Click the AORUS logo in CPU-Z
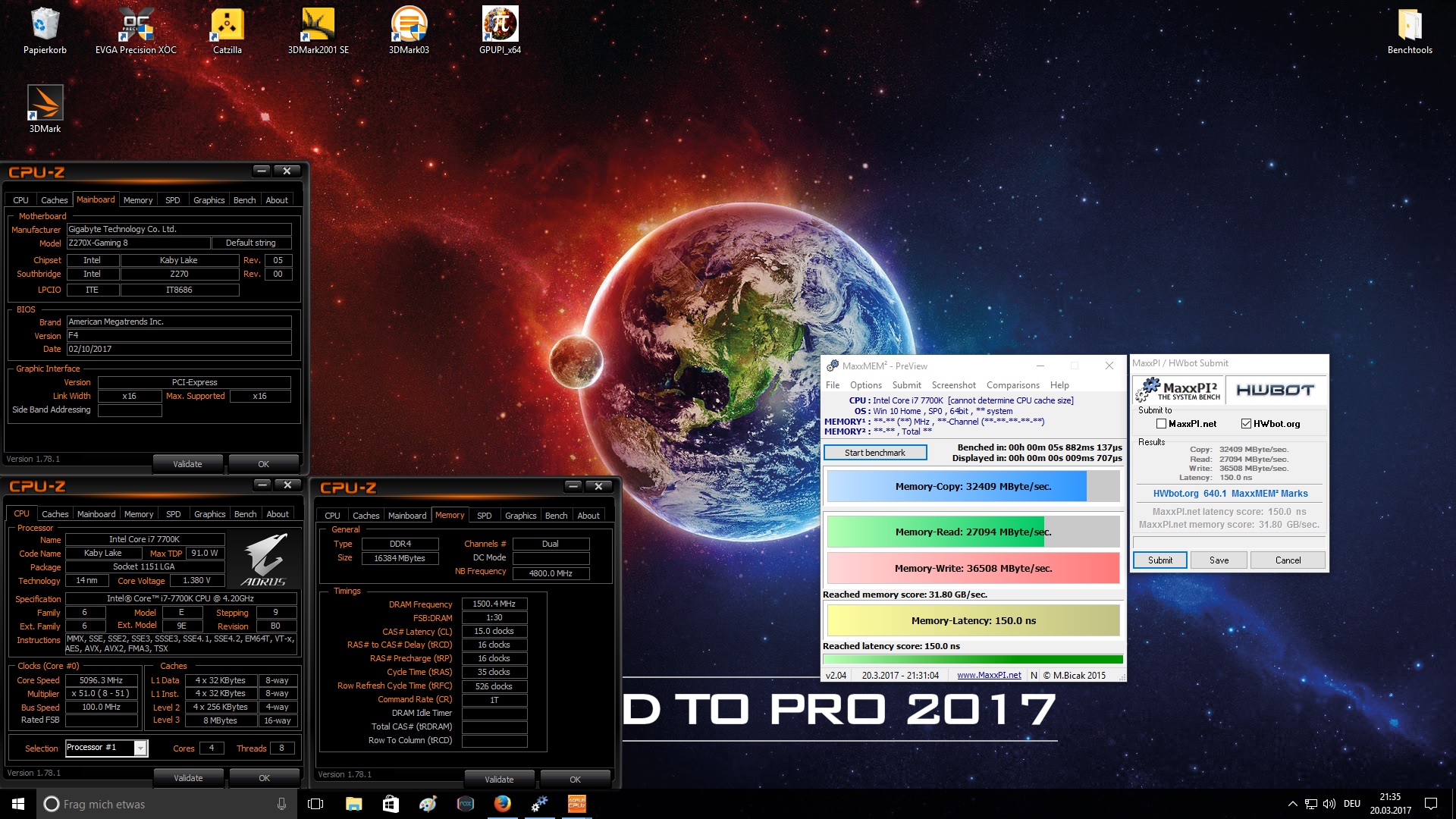 (x=264, y=560)
